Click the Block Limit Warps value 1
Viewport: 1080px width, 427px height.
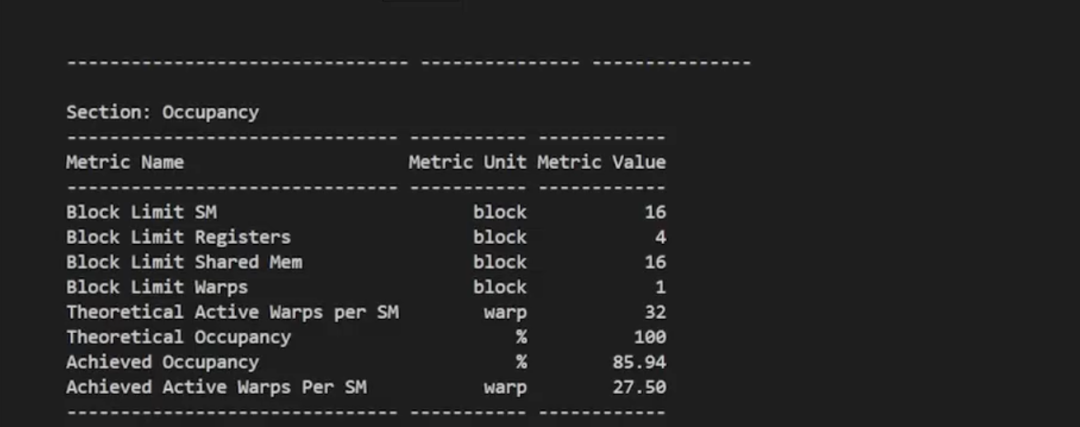click(x=661, y=287)
